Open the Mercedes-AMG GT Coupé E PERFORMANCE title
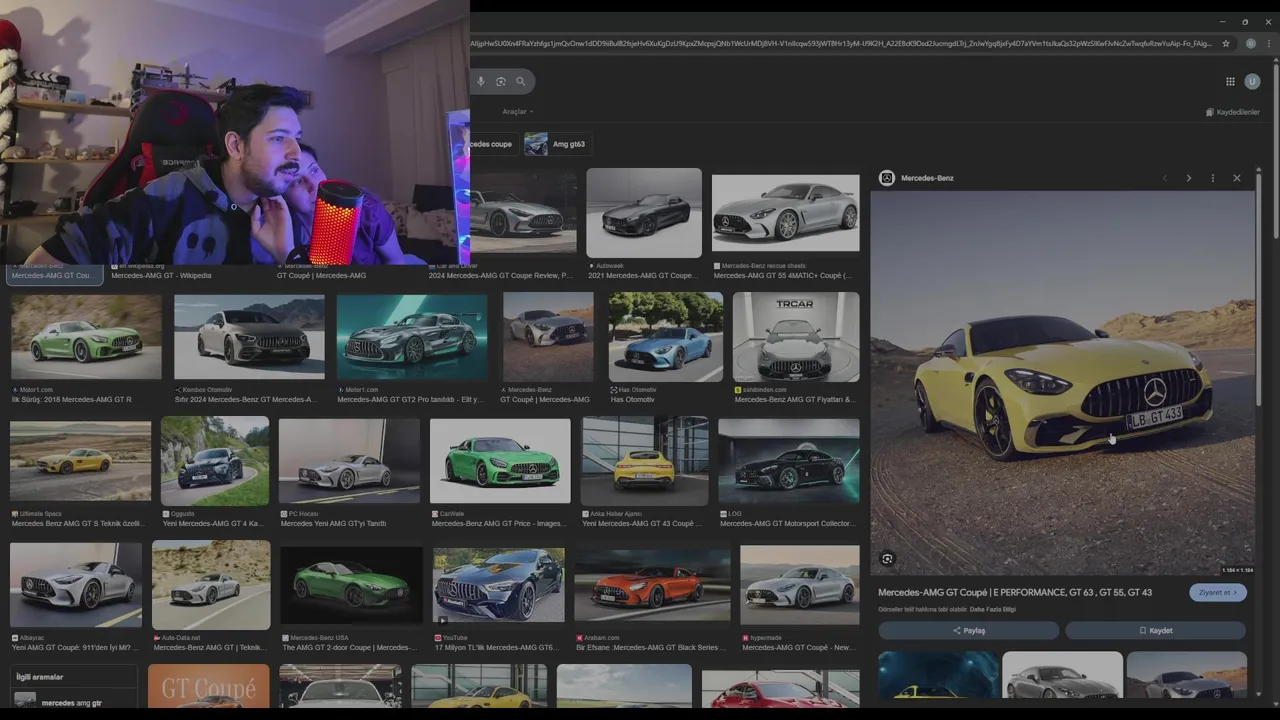Viewport: 1280px width, 720px height. pos(1015,592)
